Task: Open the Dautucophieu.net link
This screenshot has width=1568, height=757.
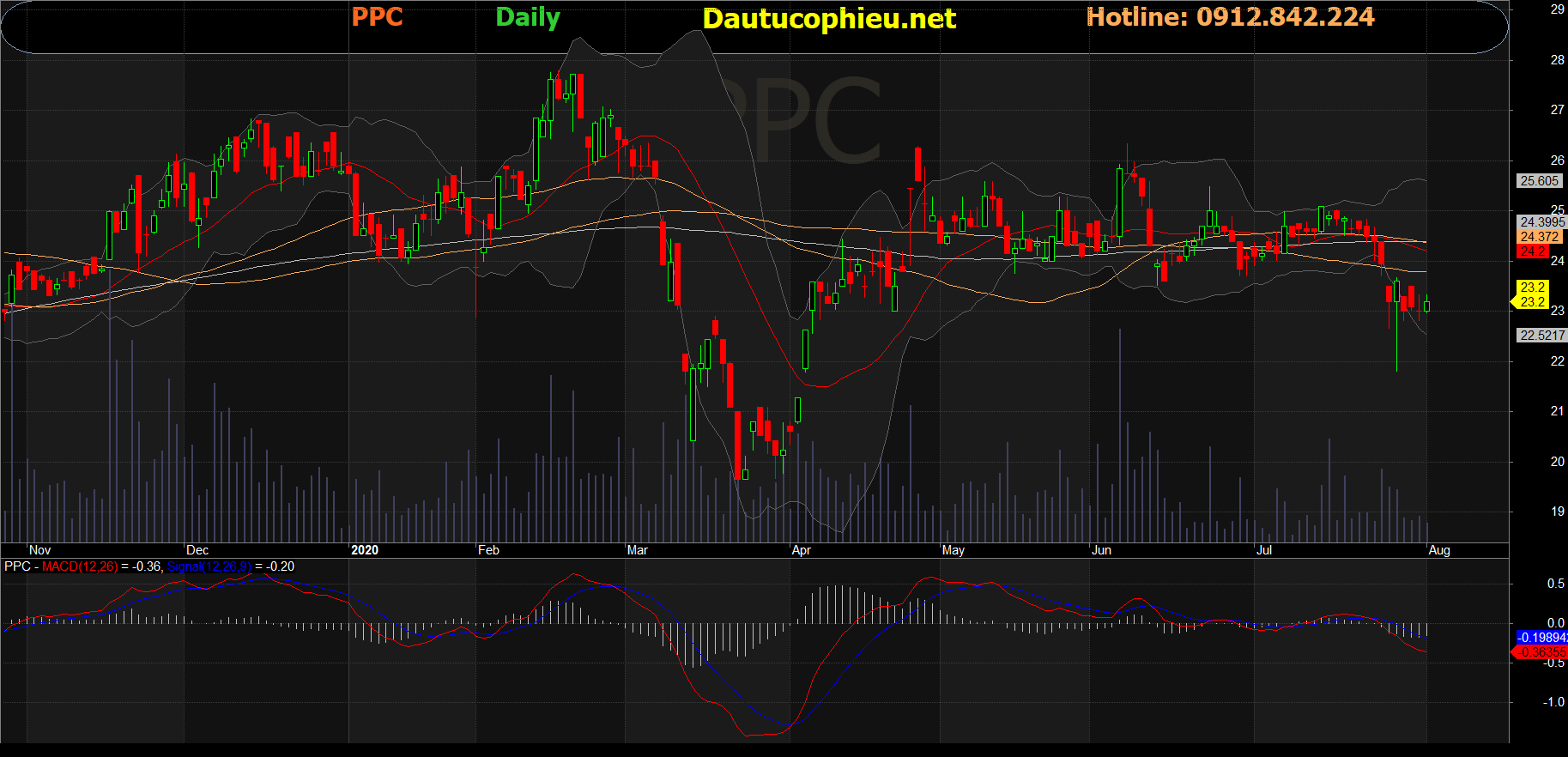Action: coord(828,19)
